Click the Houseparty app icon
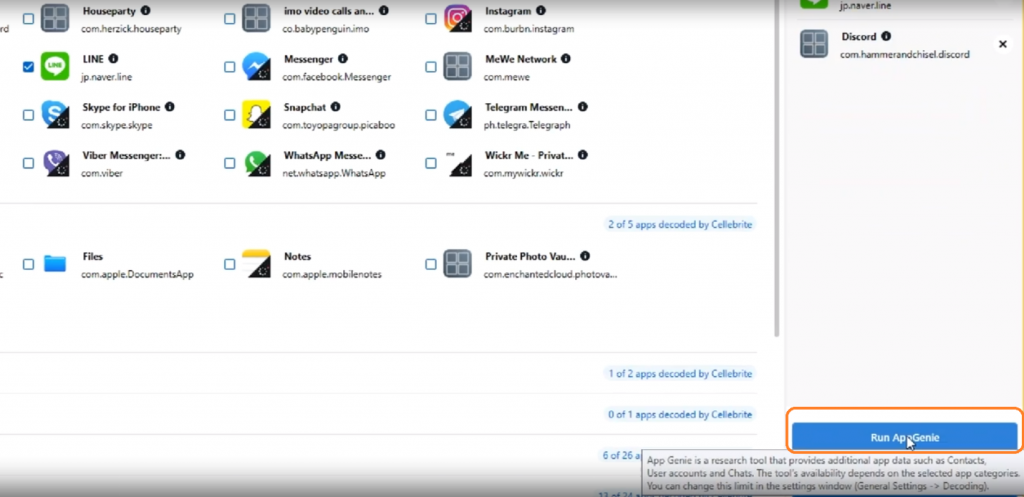Viewport: 1024px width, 497px height. click(55, 18)
